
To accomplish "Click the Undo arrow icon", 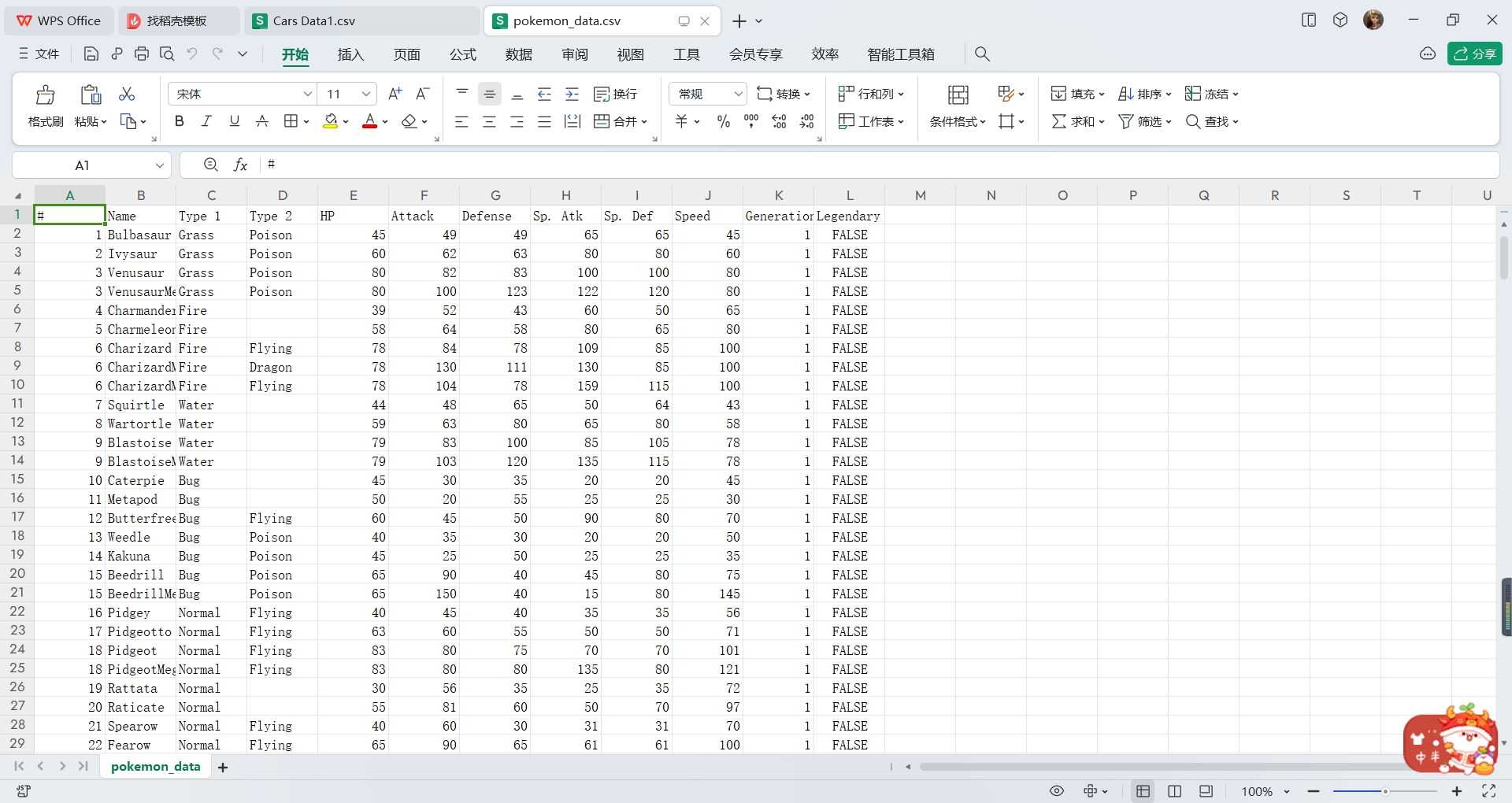I will [x=192, y=54].
